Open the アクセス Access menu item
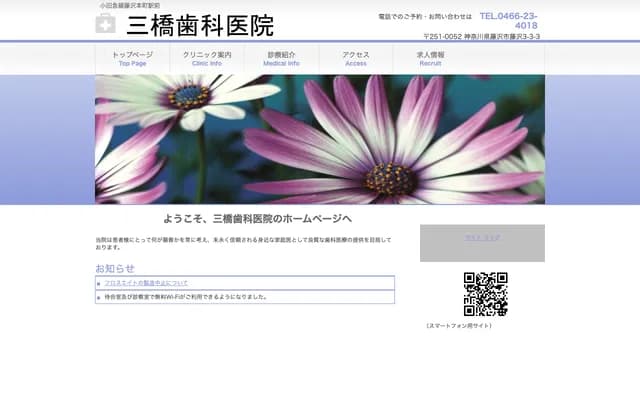This screenshot has height=400, width=640. click(x=356, y=59)
